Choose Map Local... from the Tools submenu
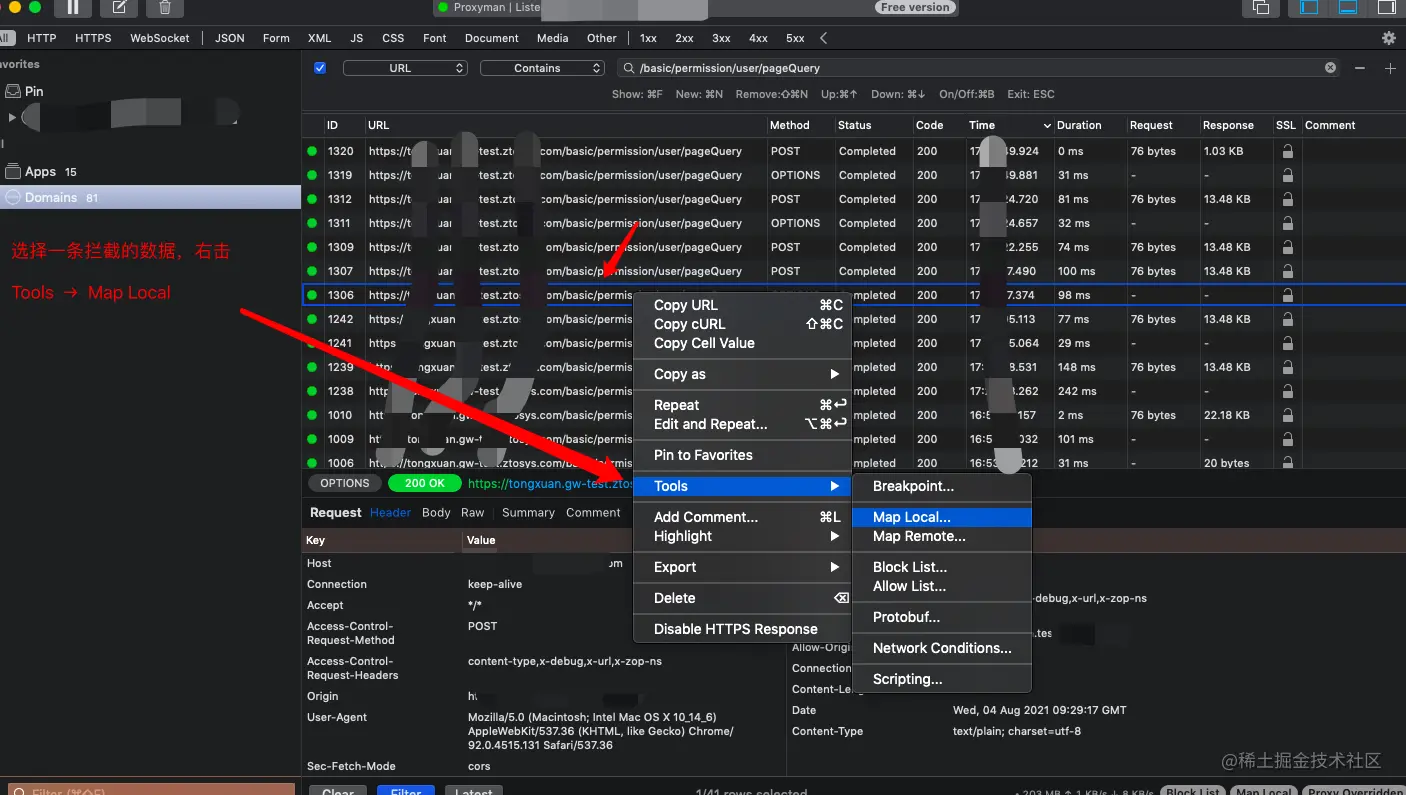The height and width of the screenshot is (795, 1406). pos(911,517)
